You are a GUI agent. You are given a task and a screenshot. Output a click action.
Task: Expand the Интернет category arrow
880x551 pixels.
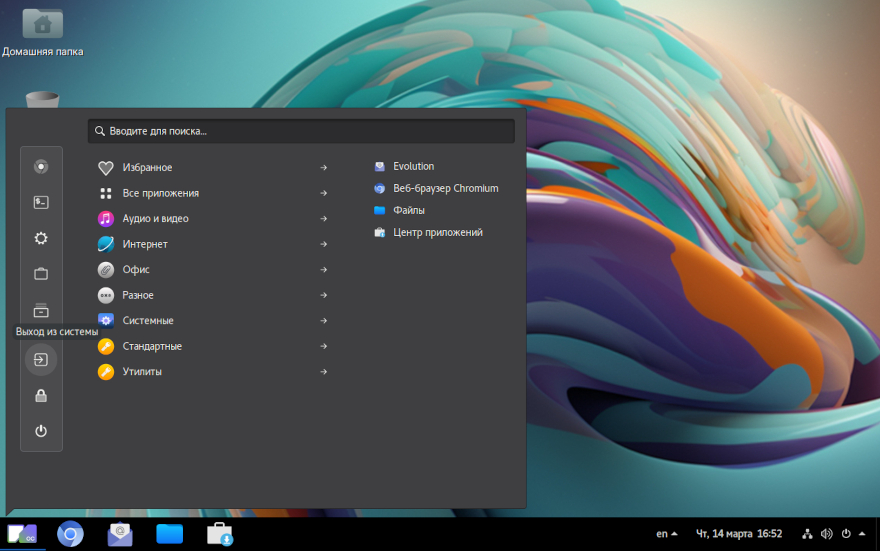323,244
